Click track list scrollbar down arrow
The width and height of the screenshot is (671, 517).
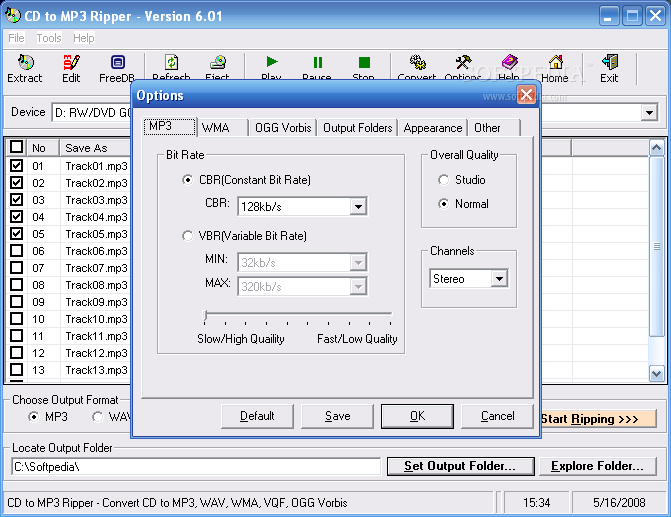click(x=656, y=373)
